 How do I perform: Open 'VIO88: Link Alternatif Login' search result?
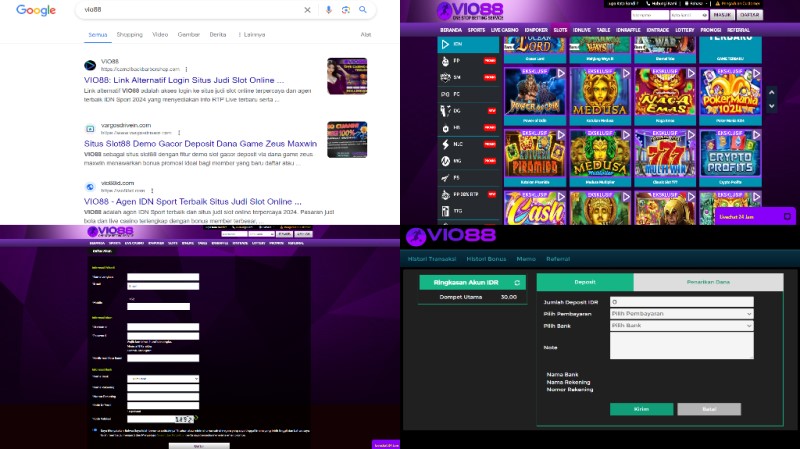(x=184, y=80)
